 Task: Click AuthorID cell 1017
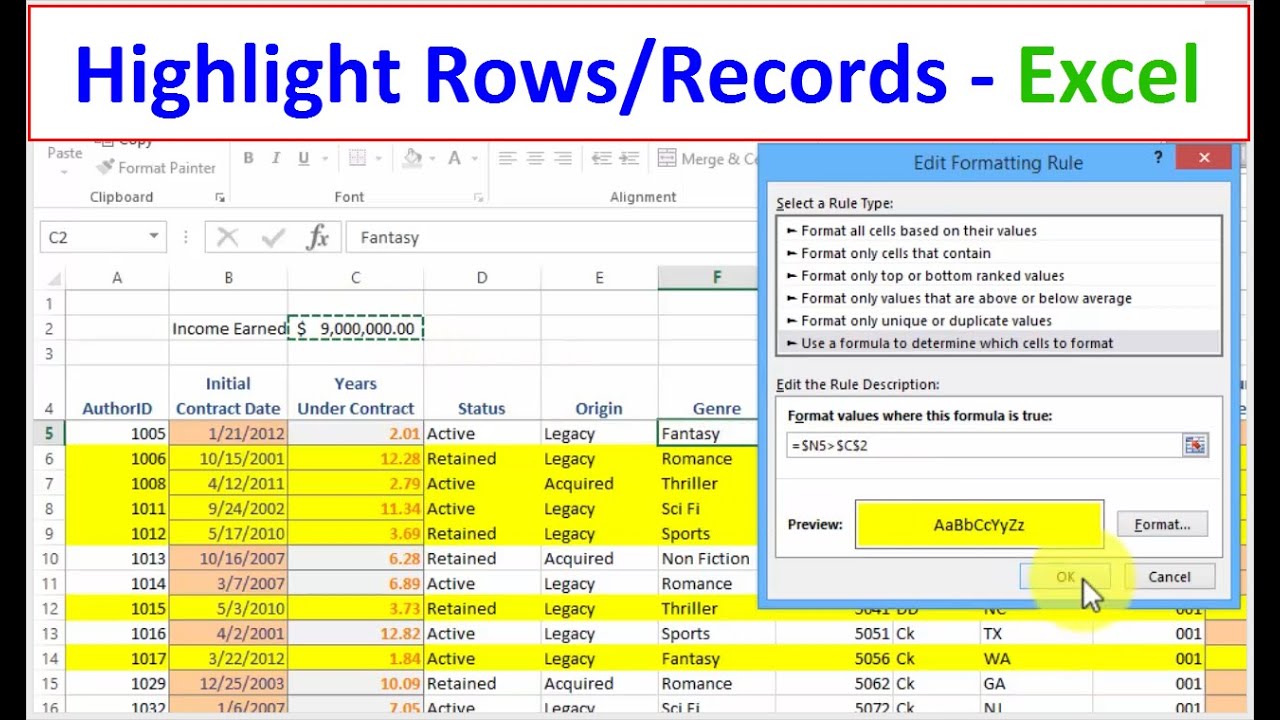tap(117, 659)
